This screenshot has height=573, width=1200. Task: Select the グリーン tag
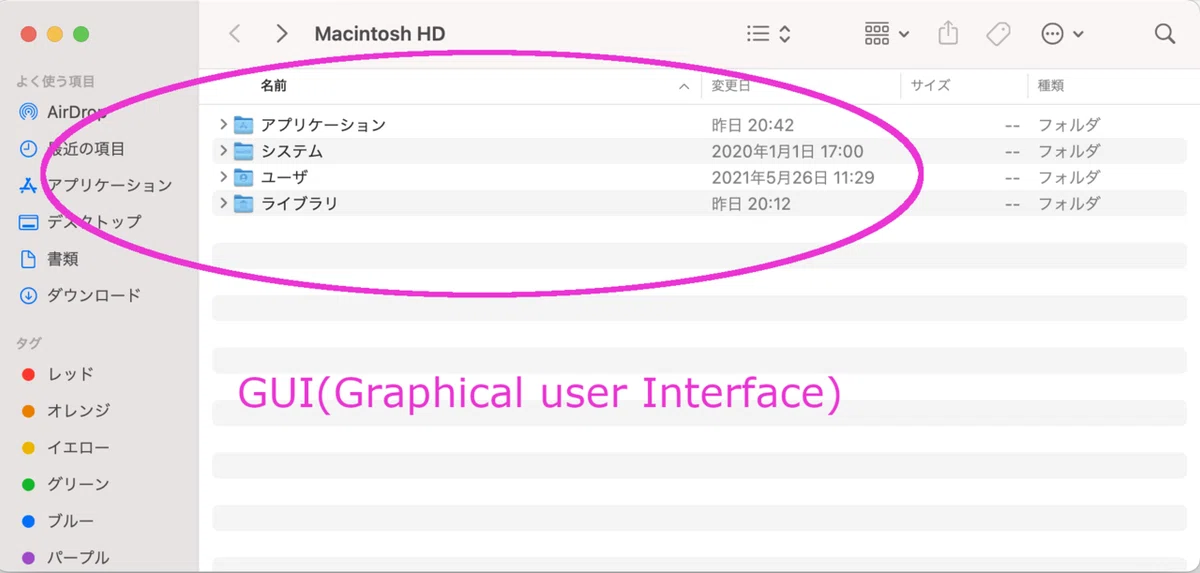pos(66,485)
